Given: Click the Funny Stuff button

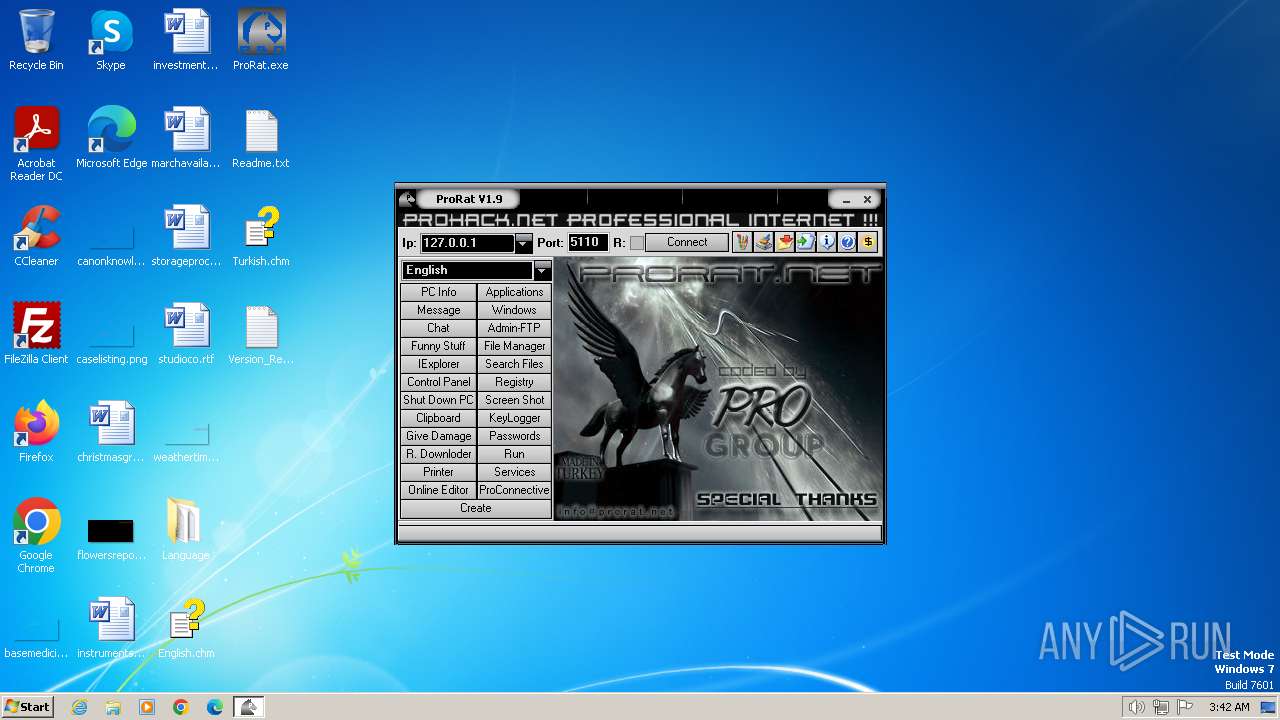Looking at the screenshot, I should click(438, 346).
